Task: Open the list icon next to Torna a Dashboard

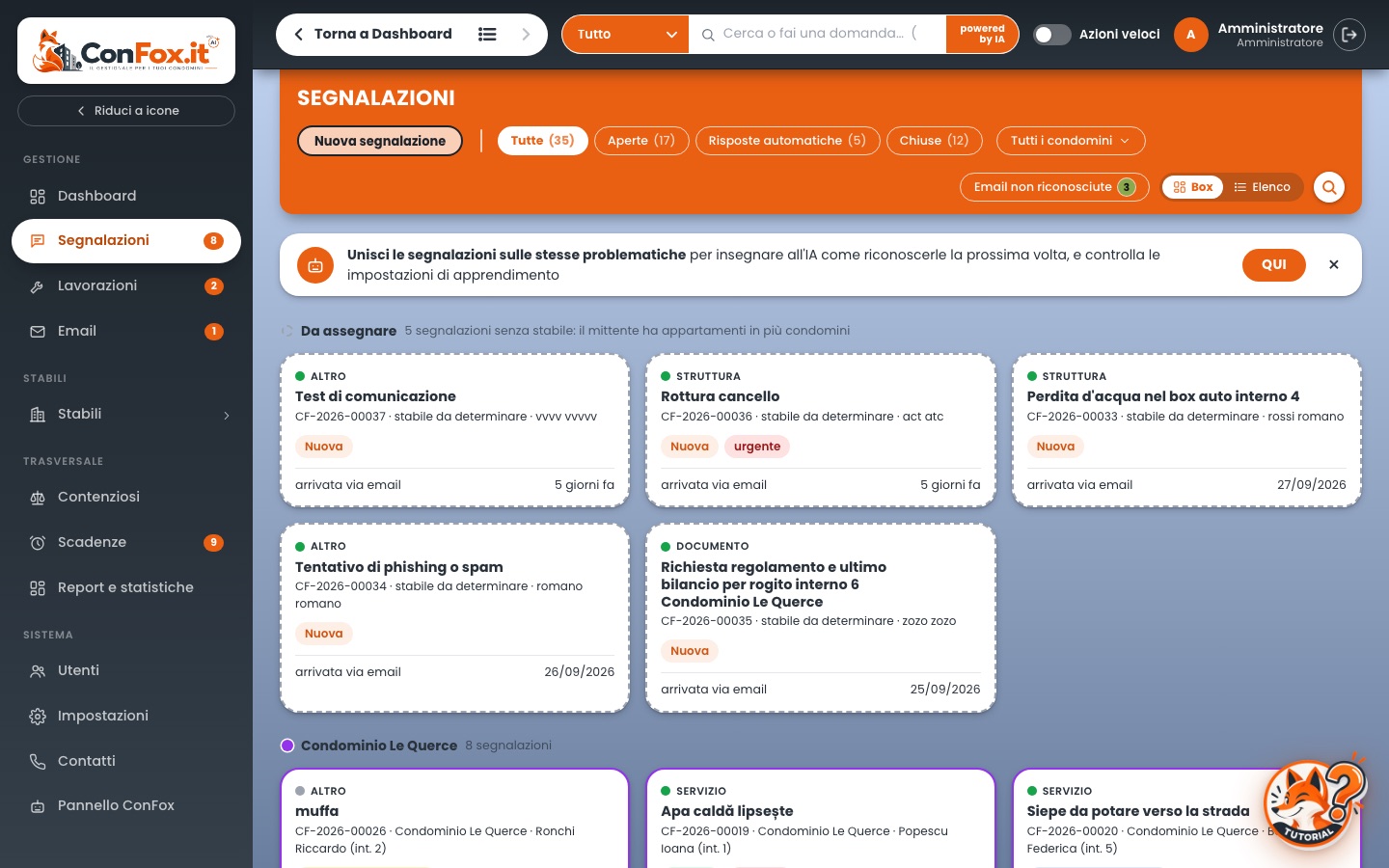Action: point(487,34)
